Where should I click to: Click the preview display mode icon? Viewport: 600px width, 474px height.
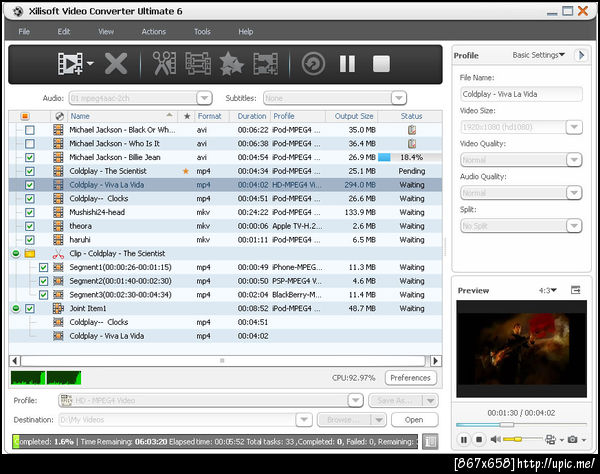[550, 439]
